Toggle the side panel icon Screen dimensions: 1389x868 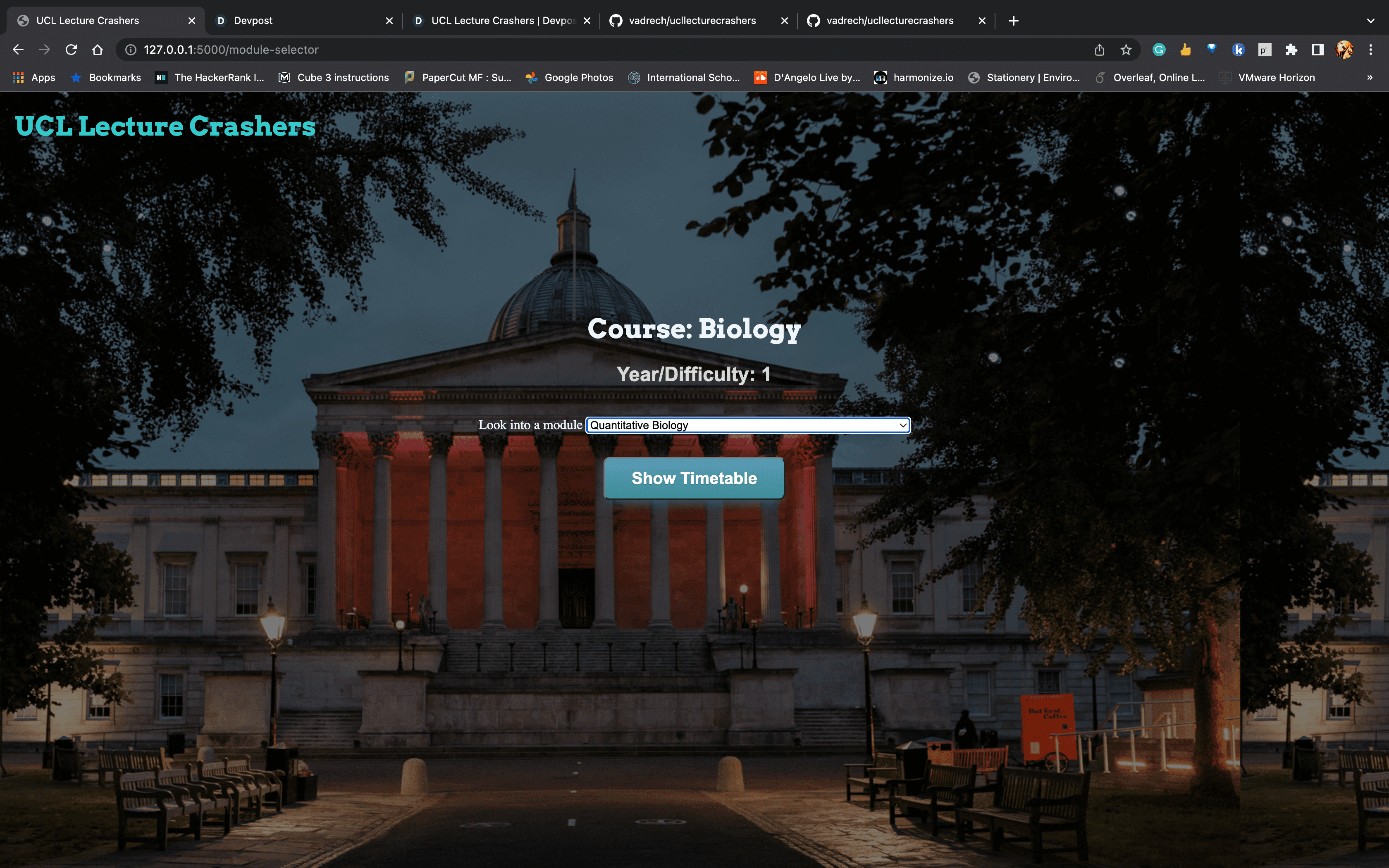point(1318,50)
